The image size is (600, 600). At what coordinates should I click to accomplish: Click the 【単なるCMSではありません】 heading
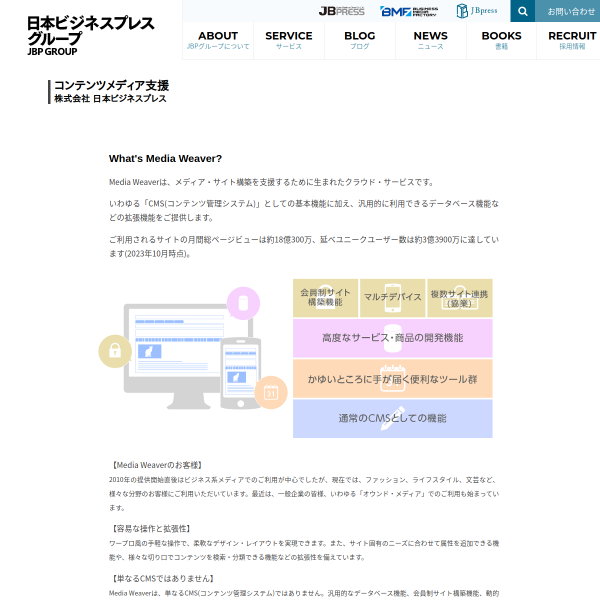[162, 578]
